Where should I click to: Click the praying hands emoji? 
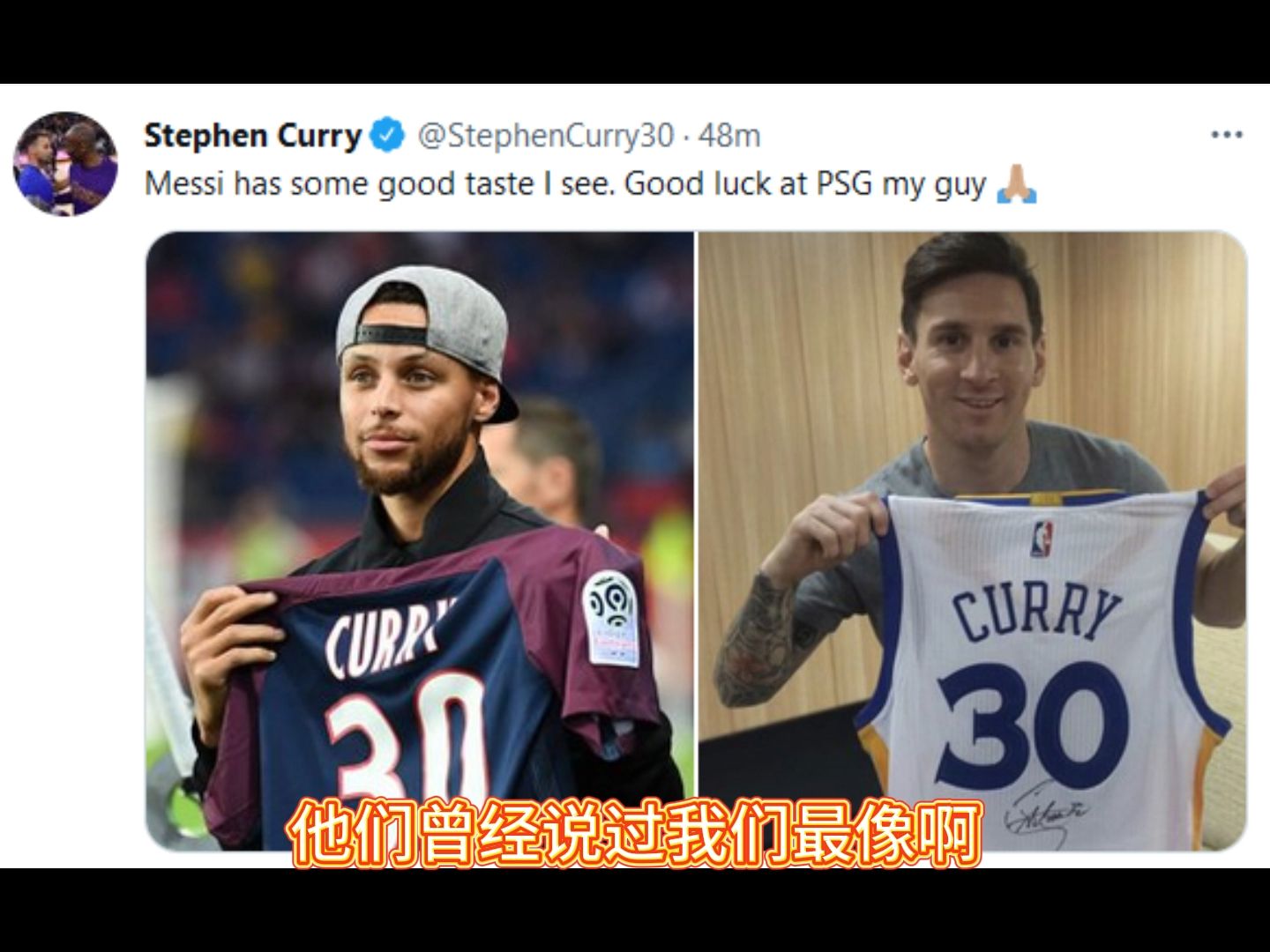coord(1016,184)
